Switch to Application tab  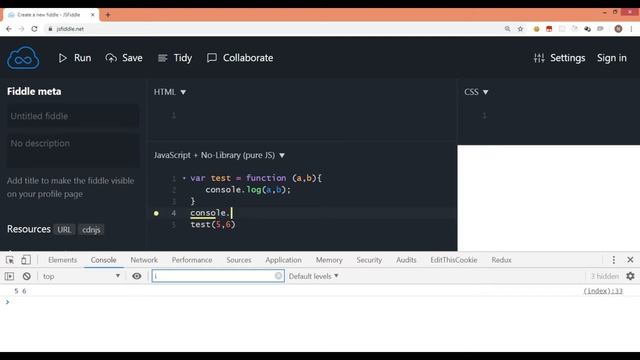283,260
